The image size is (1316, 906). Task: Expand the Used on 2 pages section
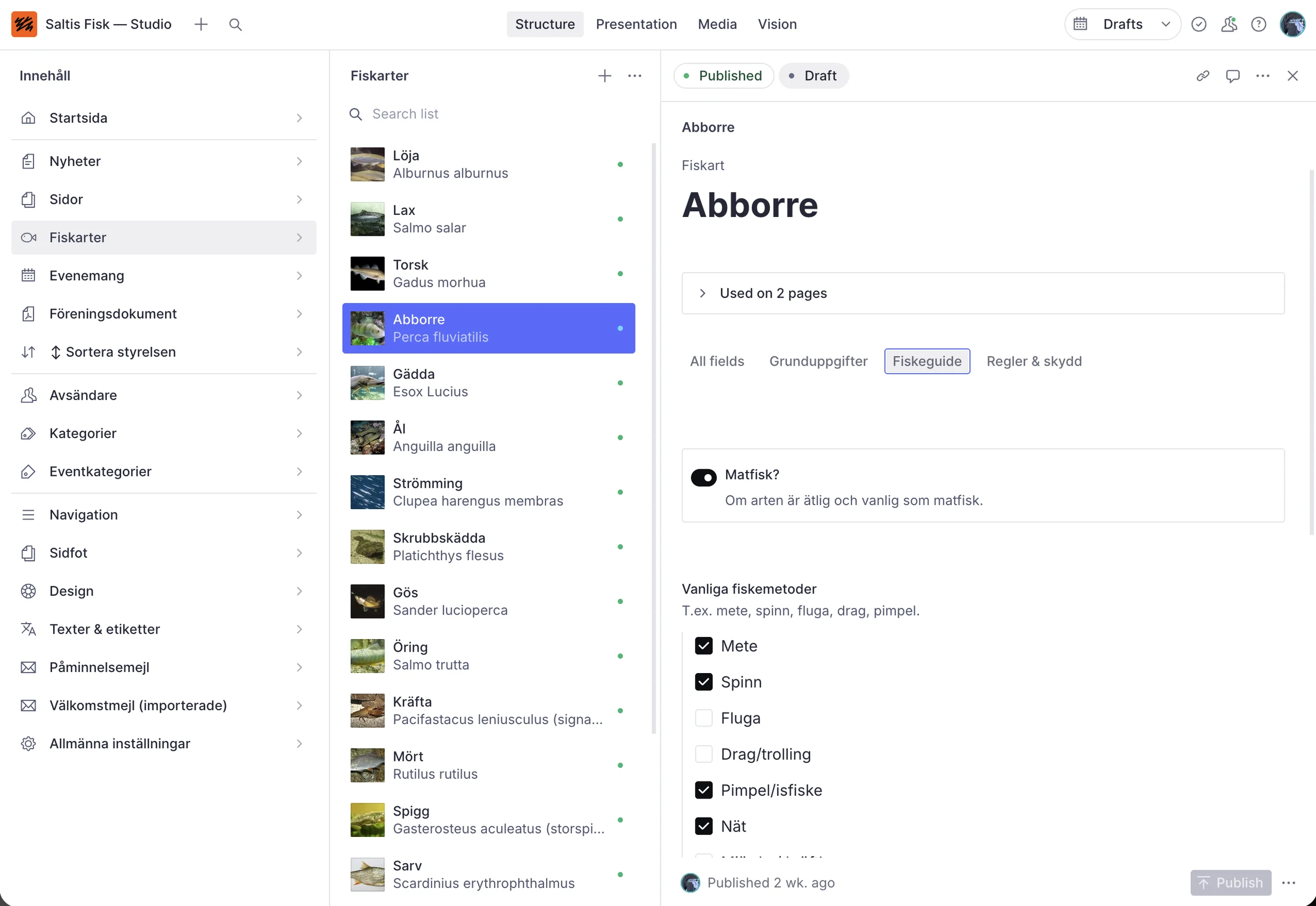(x=983, y=293)
